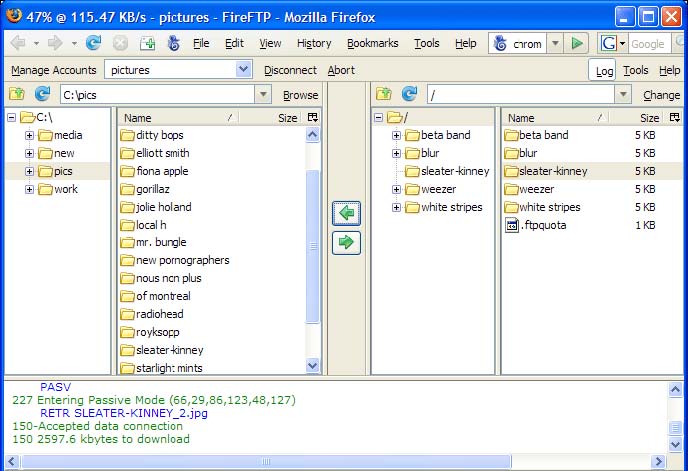Abort the current transfer
688x471 pixels.
(341, 70)
